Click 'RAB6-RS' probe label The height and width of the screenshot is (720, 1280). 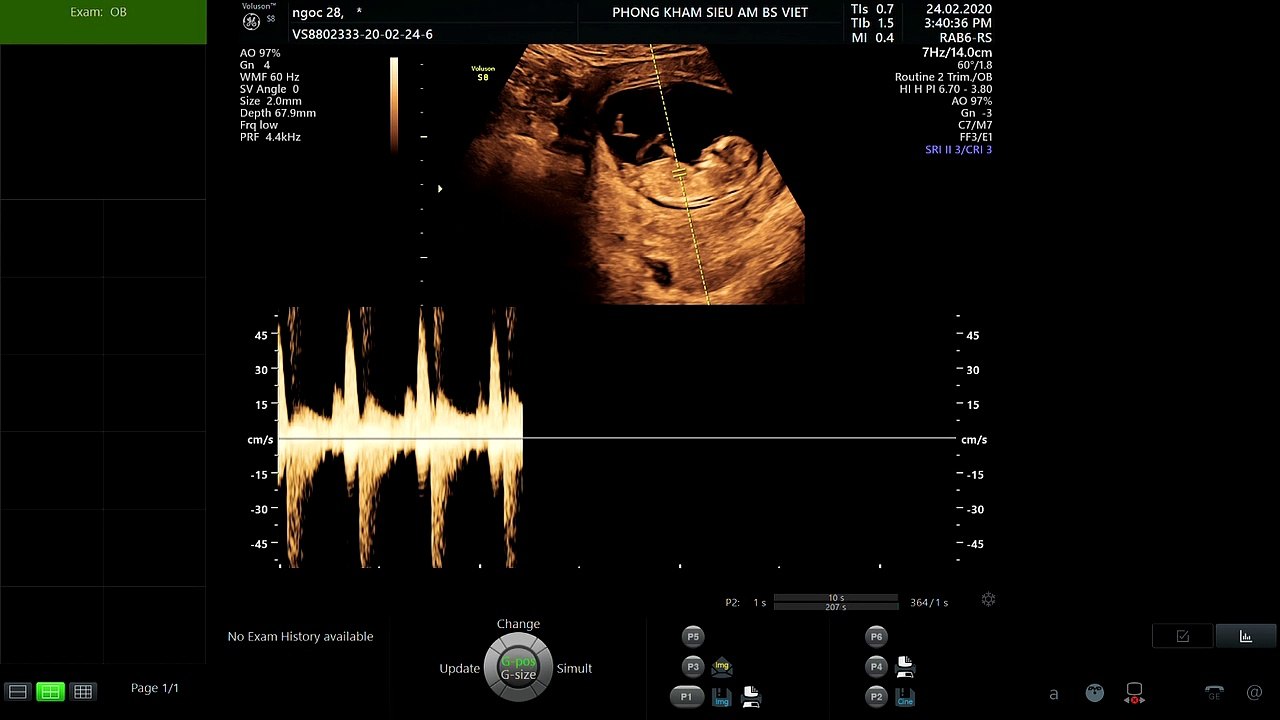click(x=966, y=38)
